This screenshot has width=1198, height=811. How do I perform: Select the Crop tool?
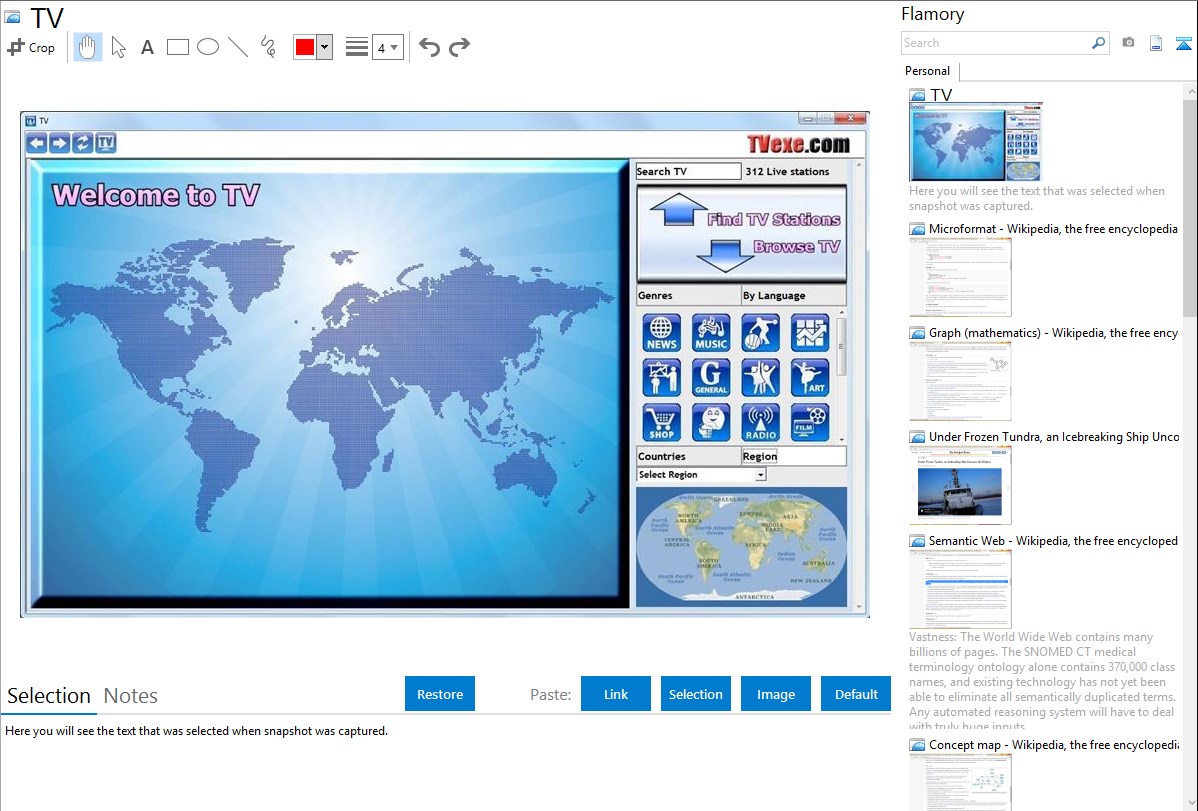point(31,47)
